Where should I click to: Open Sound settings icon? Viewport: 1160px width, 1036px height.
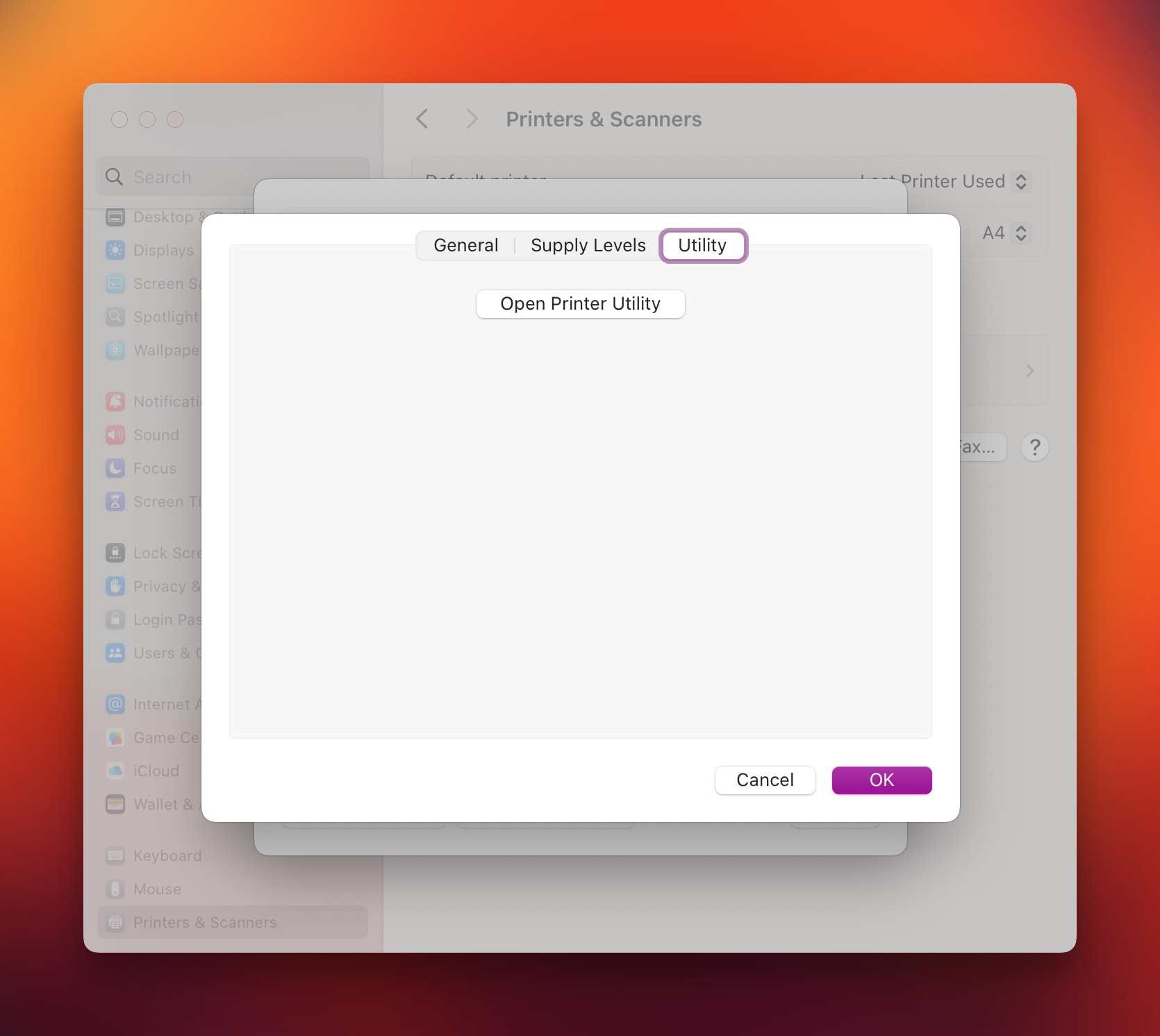click(x=115, y=435)
